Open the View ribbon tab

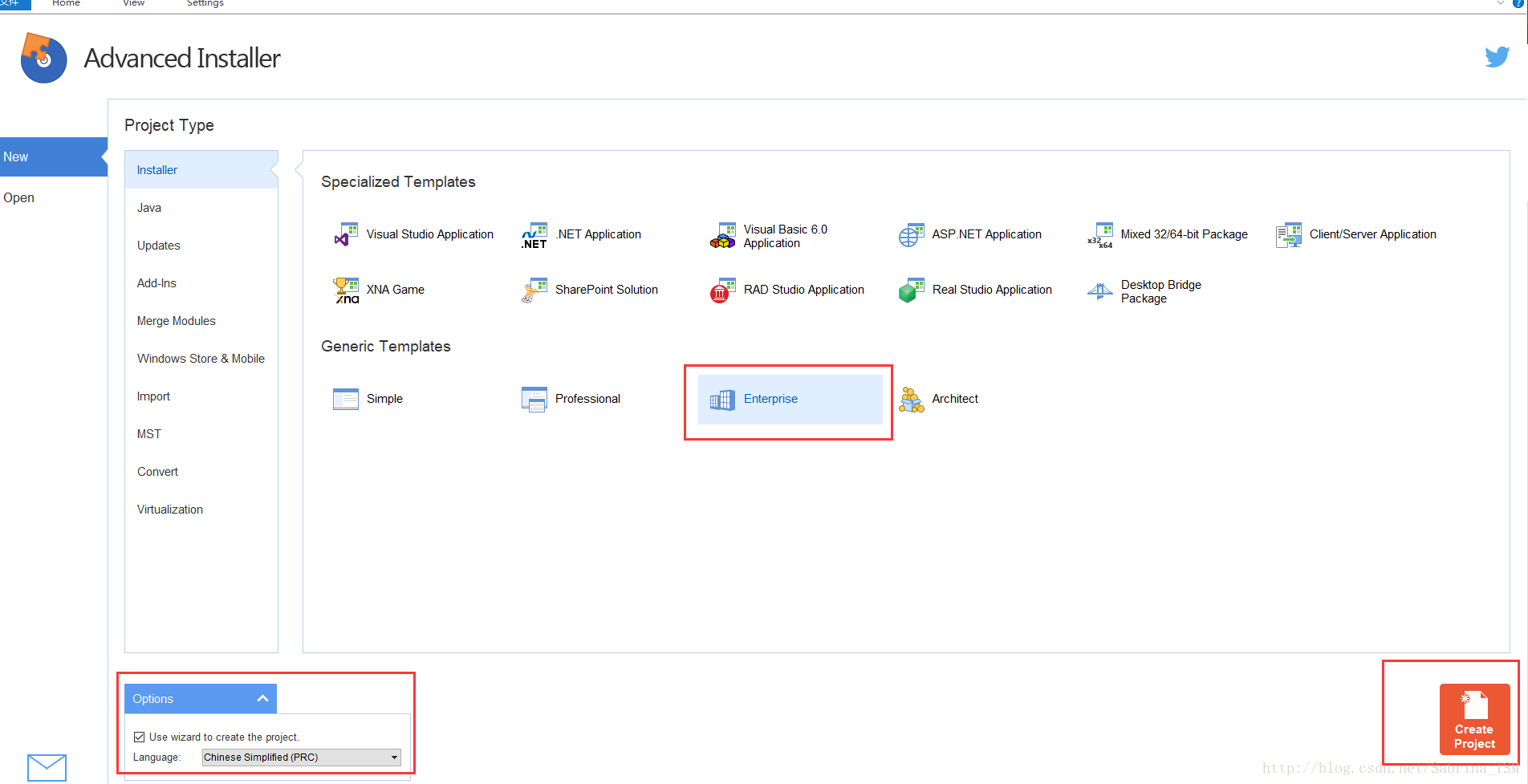pyautogui.click(x=133, y=4)
